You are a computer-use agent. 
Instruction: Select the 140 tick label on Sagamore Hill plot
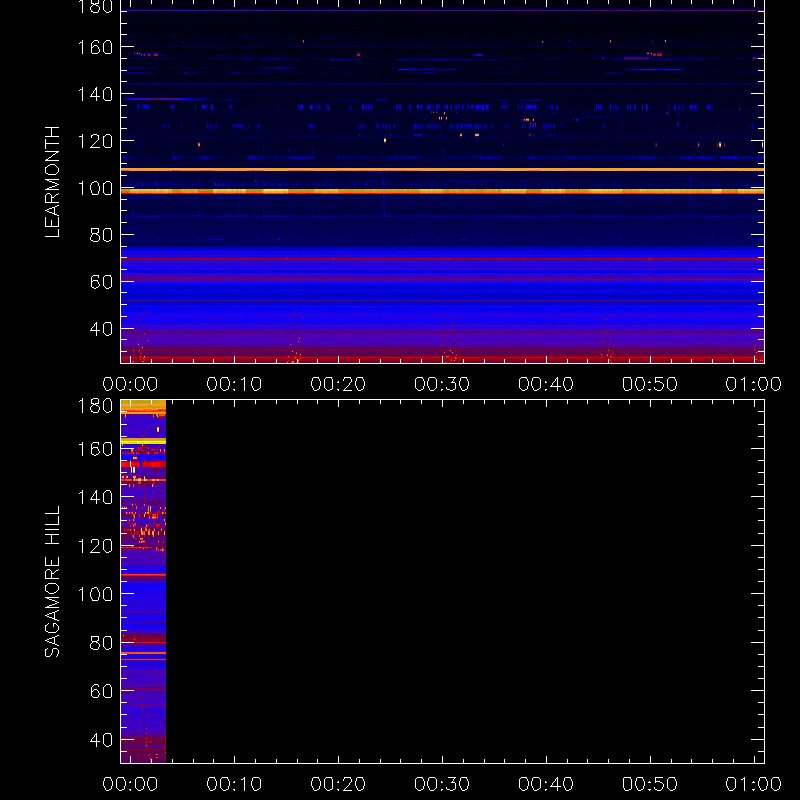[x=95, y=497]
